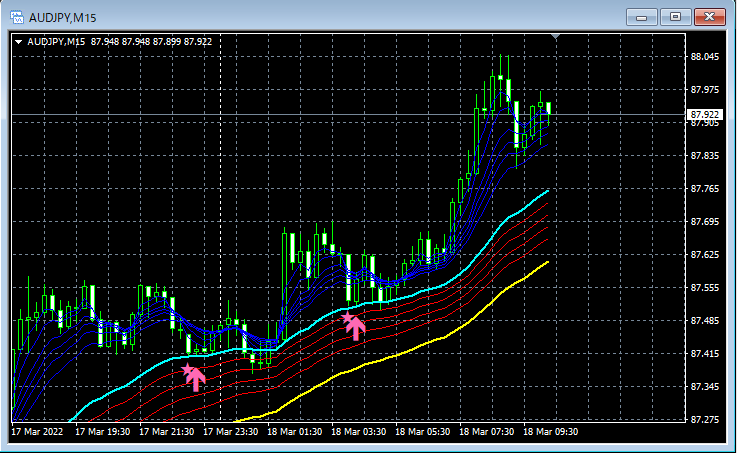Click the 87.275 price scale label
This screenshot has height=453, width=738.
coord(705,419)
